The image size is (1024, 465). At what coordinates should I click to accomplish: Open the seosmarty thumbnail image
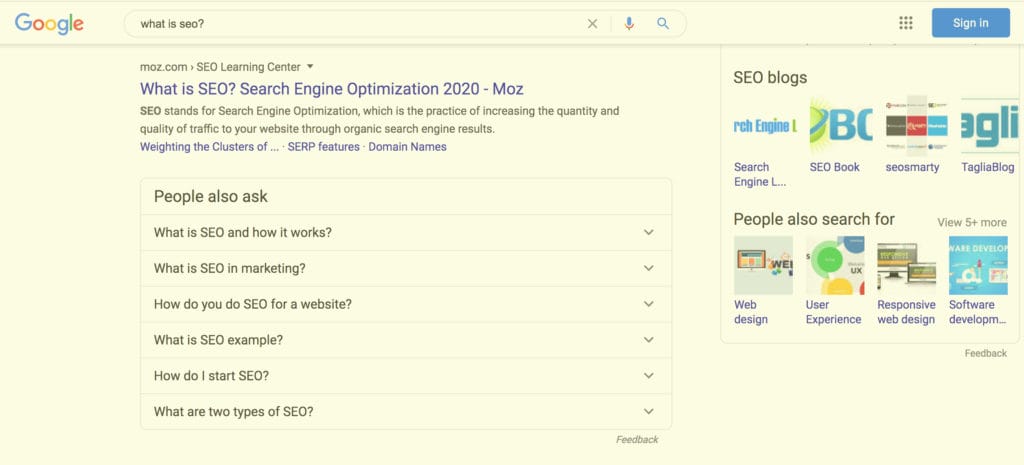tap(917, 126)
